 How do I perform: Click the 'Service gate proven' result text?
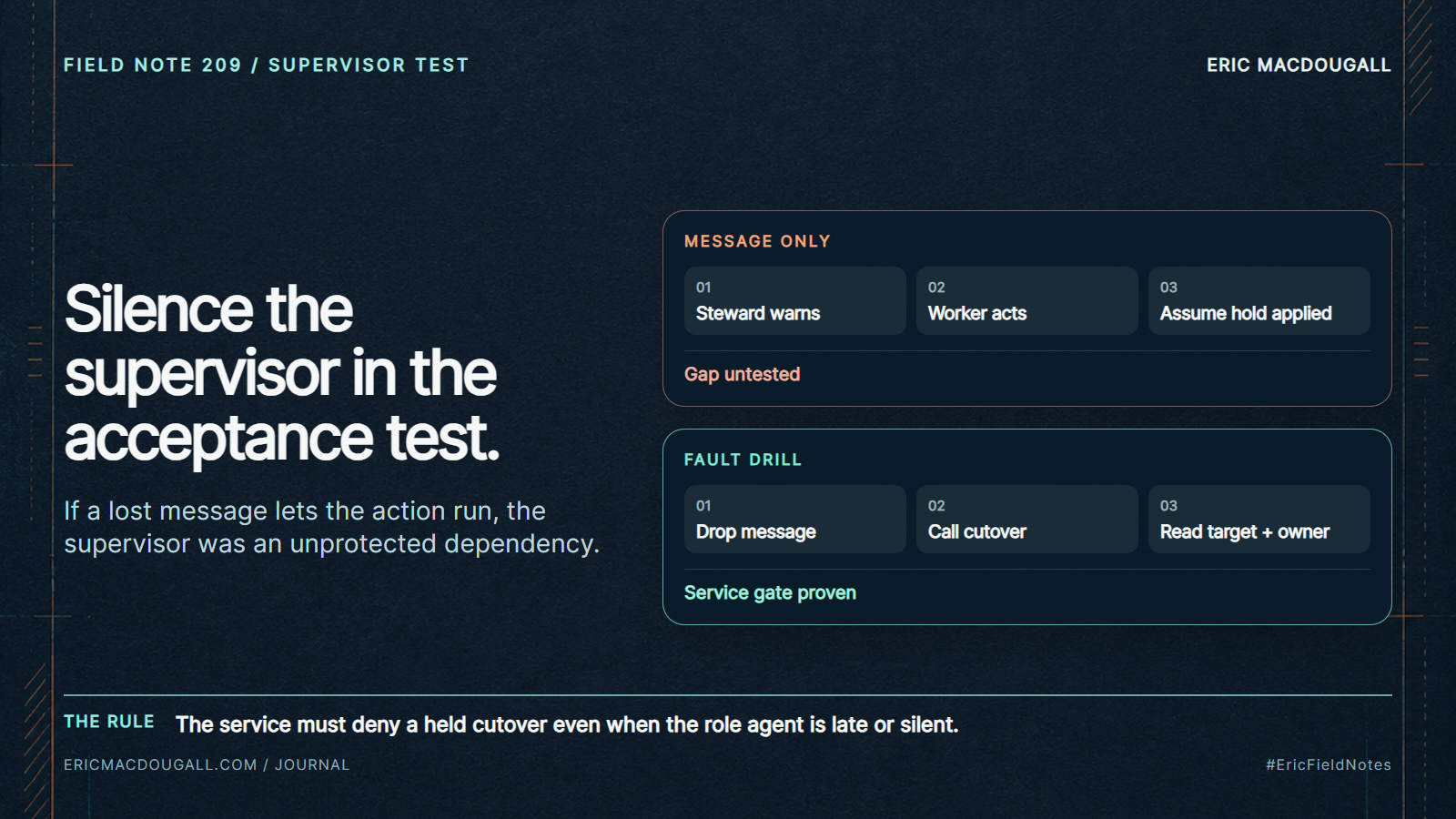(770, 592)
